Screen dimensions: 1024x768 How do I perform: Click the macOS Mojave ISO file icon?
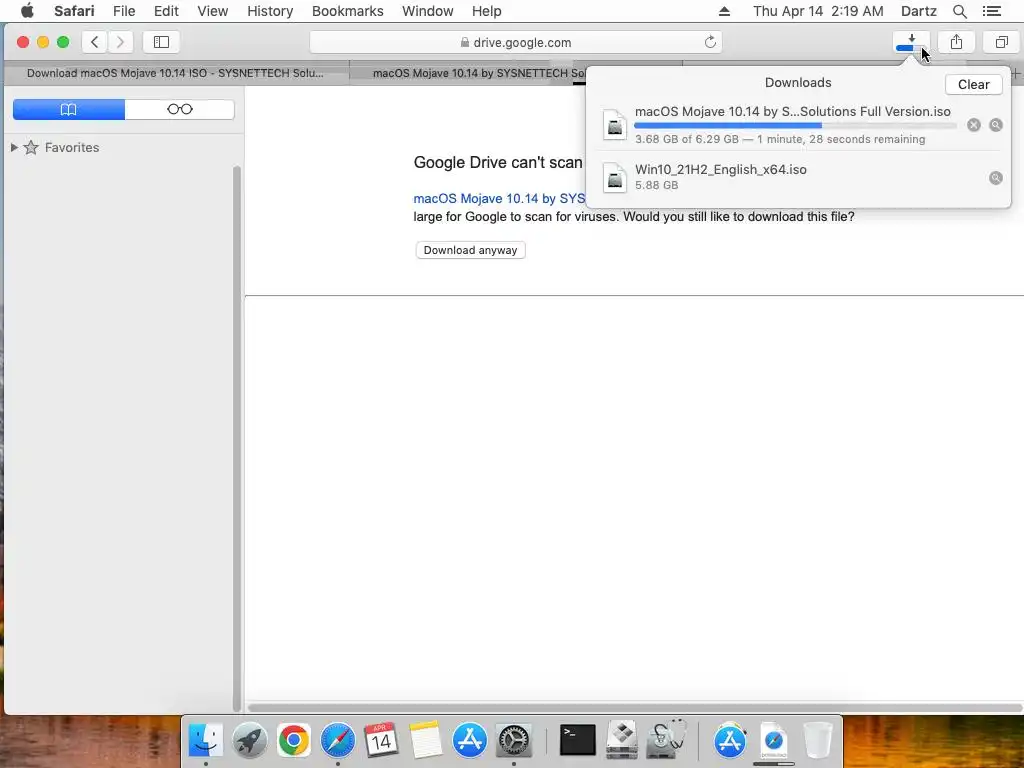(615, 125)
